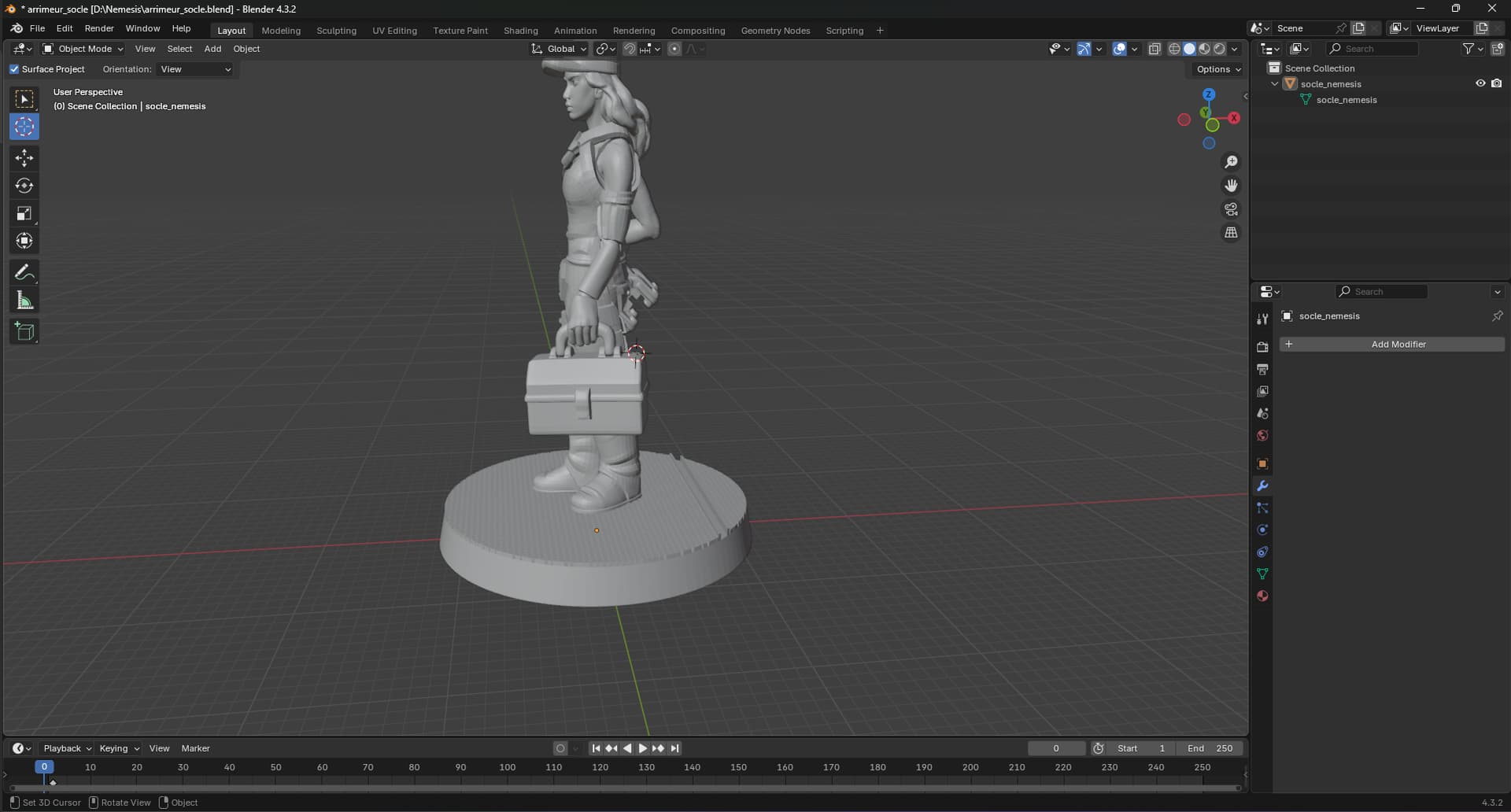Hide socle_nemesis collection in viewport
The height and width of the screenshot is (812, 1511).
click(1480, 83)
